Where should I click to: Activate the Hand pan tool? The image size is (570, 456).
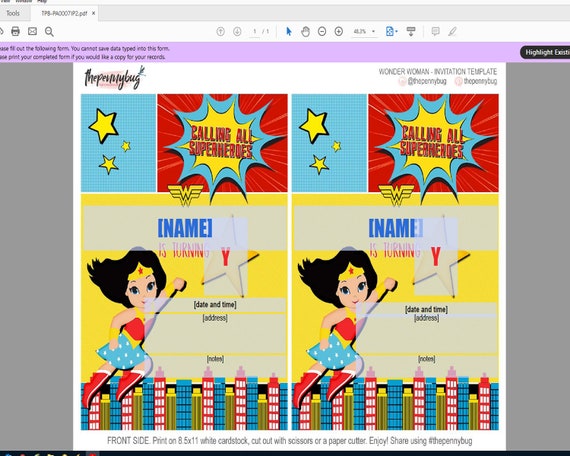[305, 32]
